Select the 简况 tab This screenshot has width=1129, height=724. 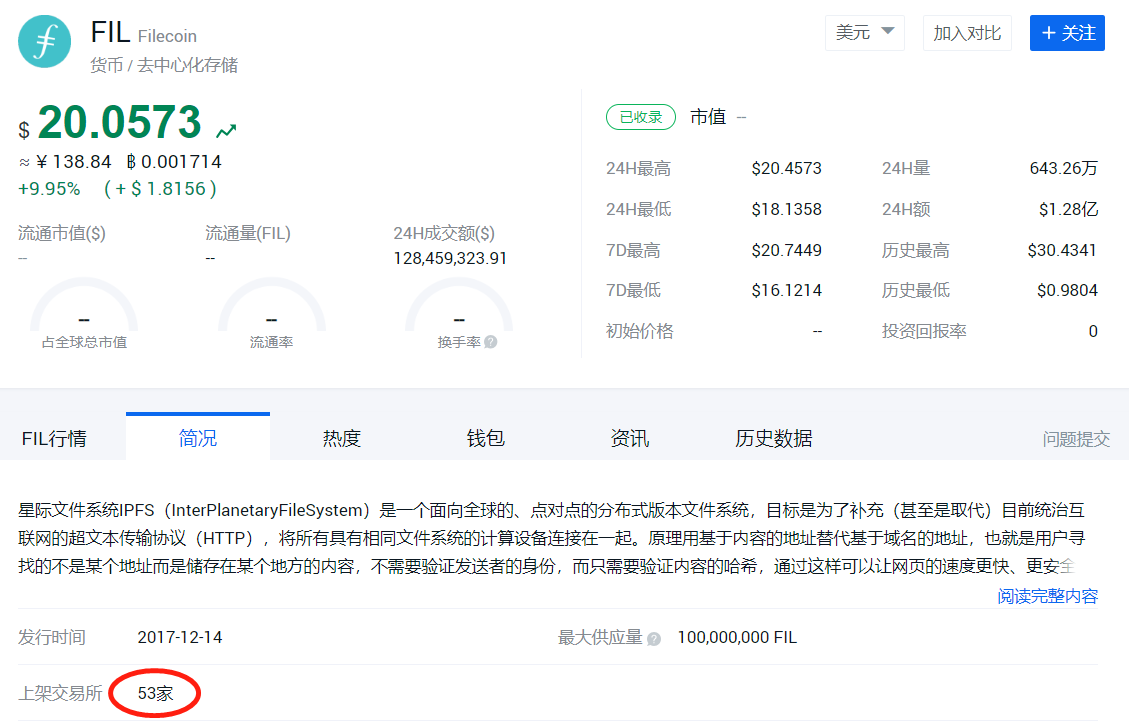[x=198, y=438]
